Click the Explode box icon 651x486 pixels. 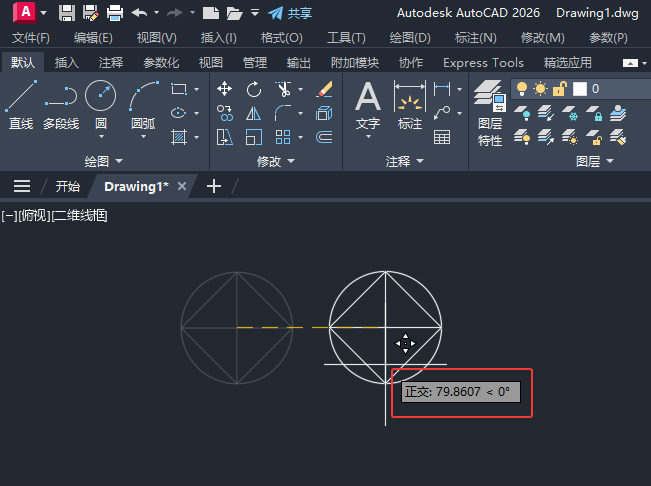[x=324, y=113]
